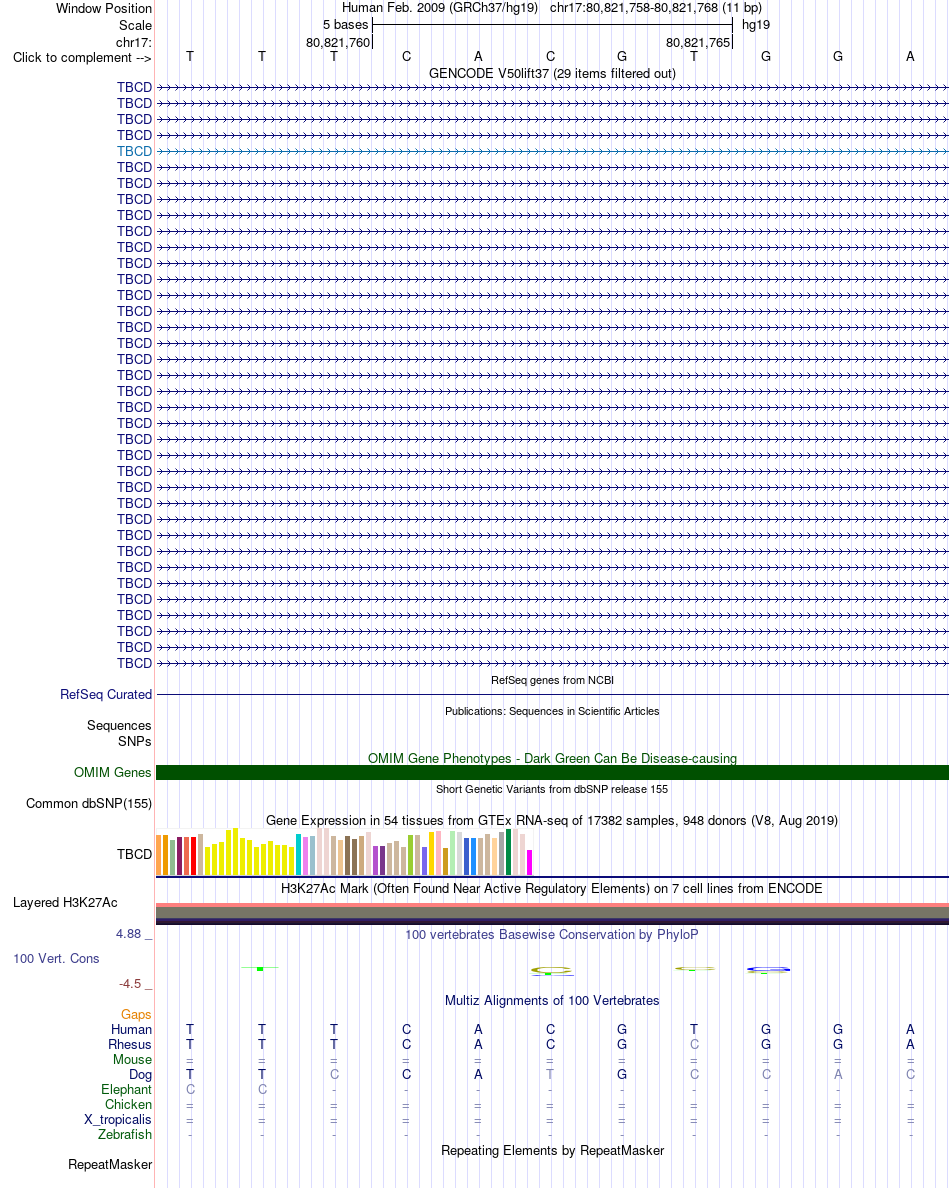
Task: Click the 'X_tropicalis' alignment row label
Action: coord(118,1121)
